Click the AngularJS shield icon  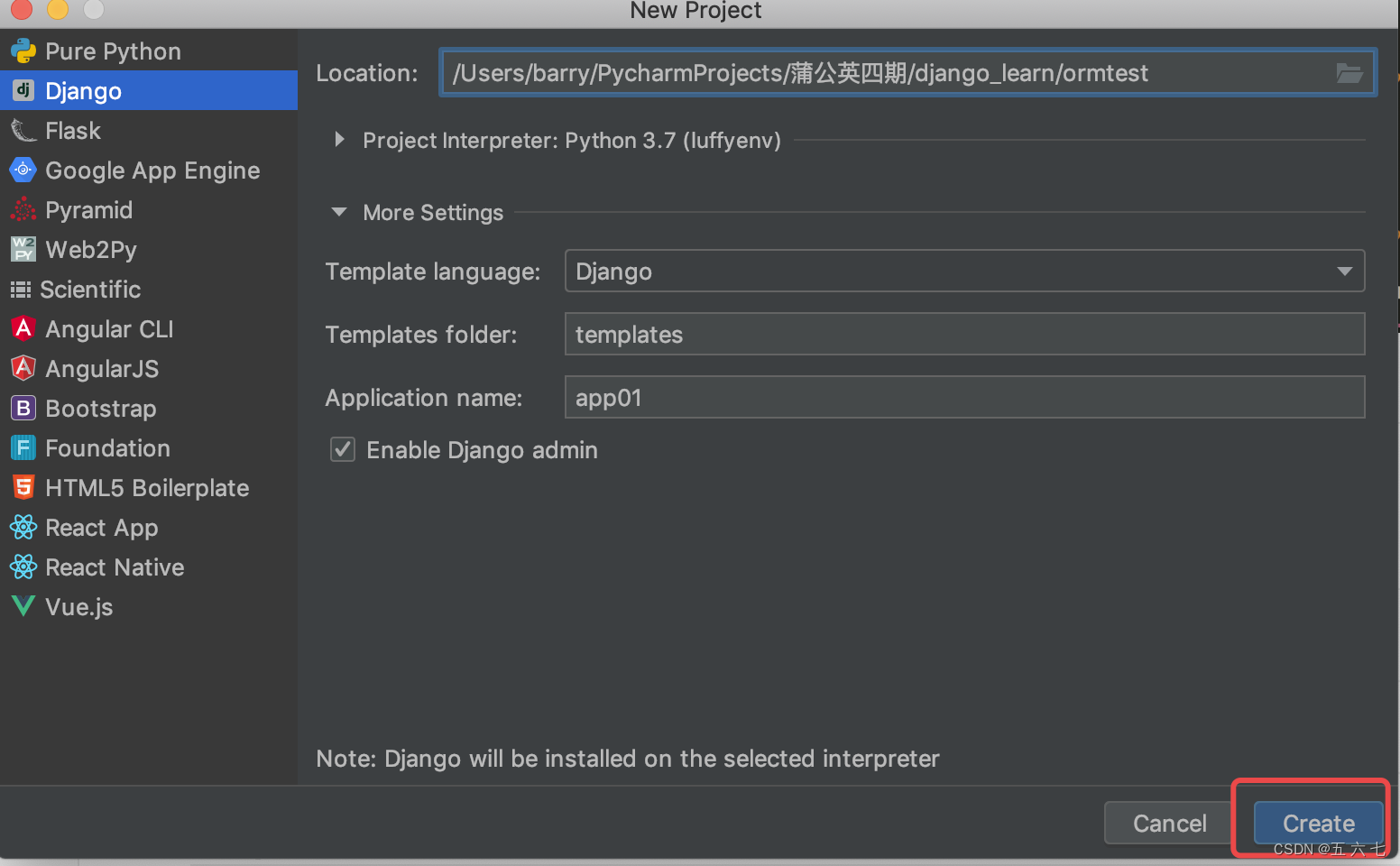[23, 368]
